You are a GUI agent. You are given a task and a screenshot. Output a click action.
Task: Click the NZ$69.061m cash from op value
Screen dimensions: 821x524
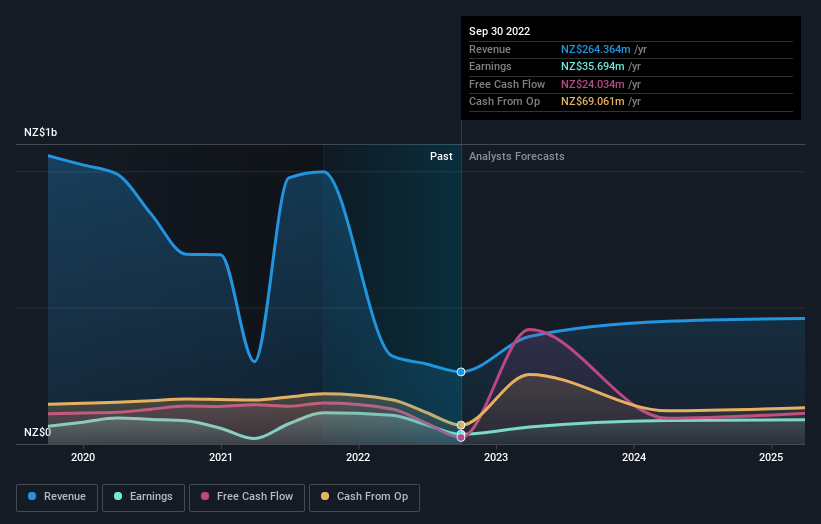(x=593, y=102)
